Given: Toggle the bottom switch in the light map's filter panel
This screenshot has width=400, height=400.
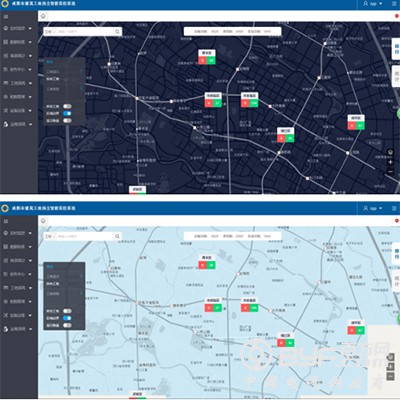Looking at the screenshot, I should pos(67,325).
